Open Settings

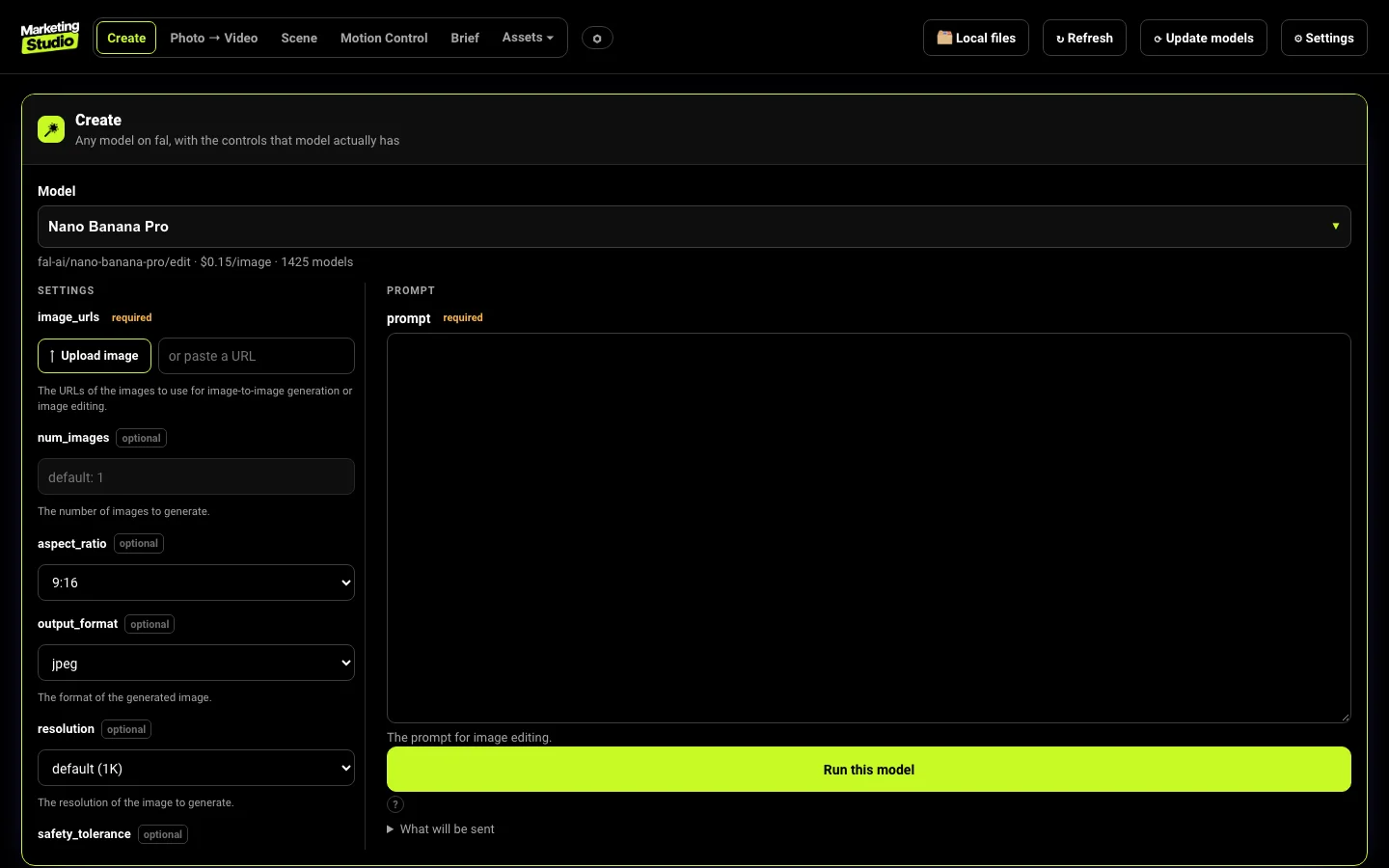tap(1324, 38)
